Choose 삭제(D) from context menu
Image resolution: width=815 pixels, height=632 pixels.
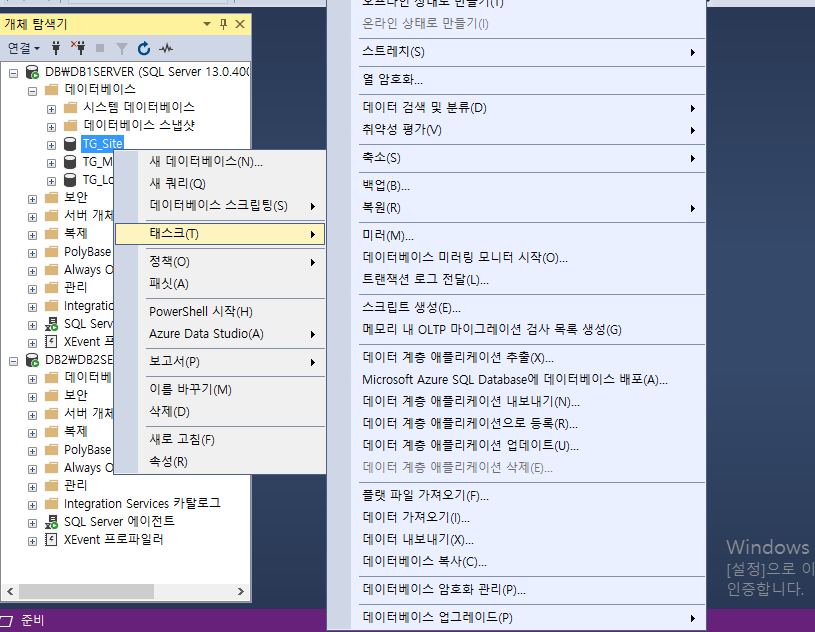click(x=220, y=412)
